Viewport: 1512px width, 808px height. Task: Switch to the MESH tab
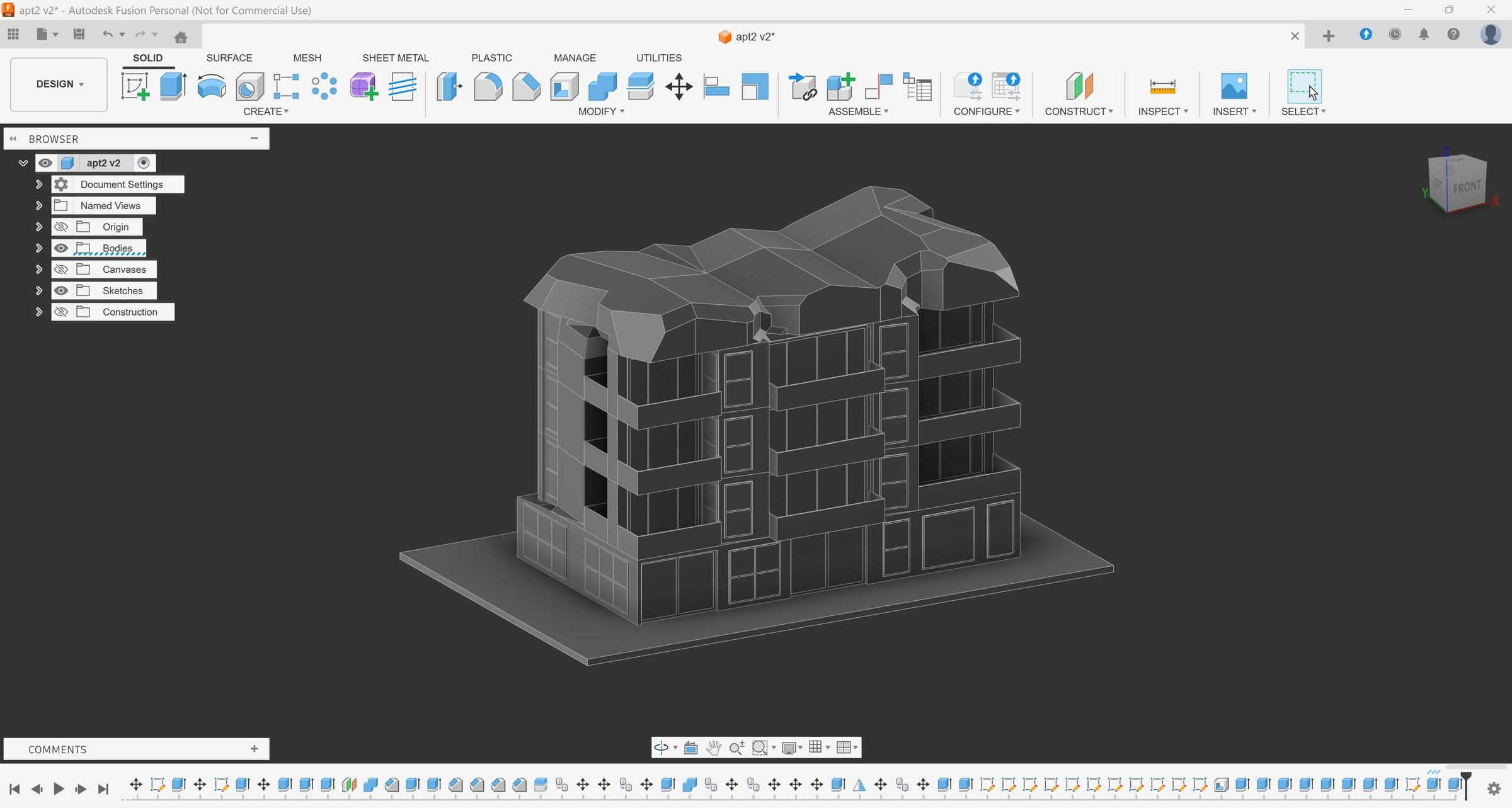pyautogui.click(x=307, y=58)
